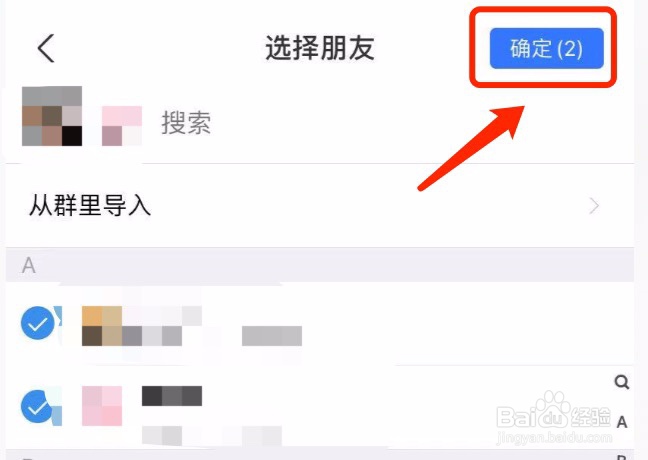Tap the chevron arrow on the 从群里导入 row
Screen dimensions: 648x460
coord(594,205)
